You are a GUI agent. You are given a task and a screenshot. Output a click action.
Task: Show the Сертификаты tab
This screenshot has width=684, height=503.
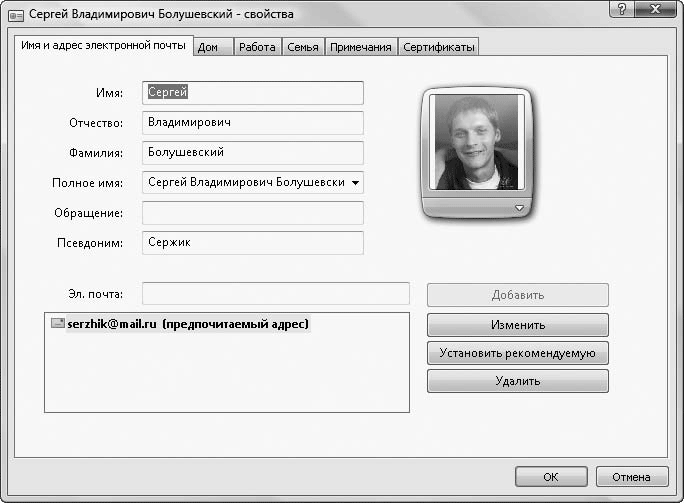438,47
